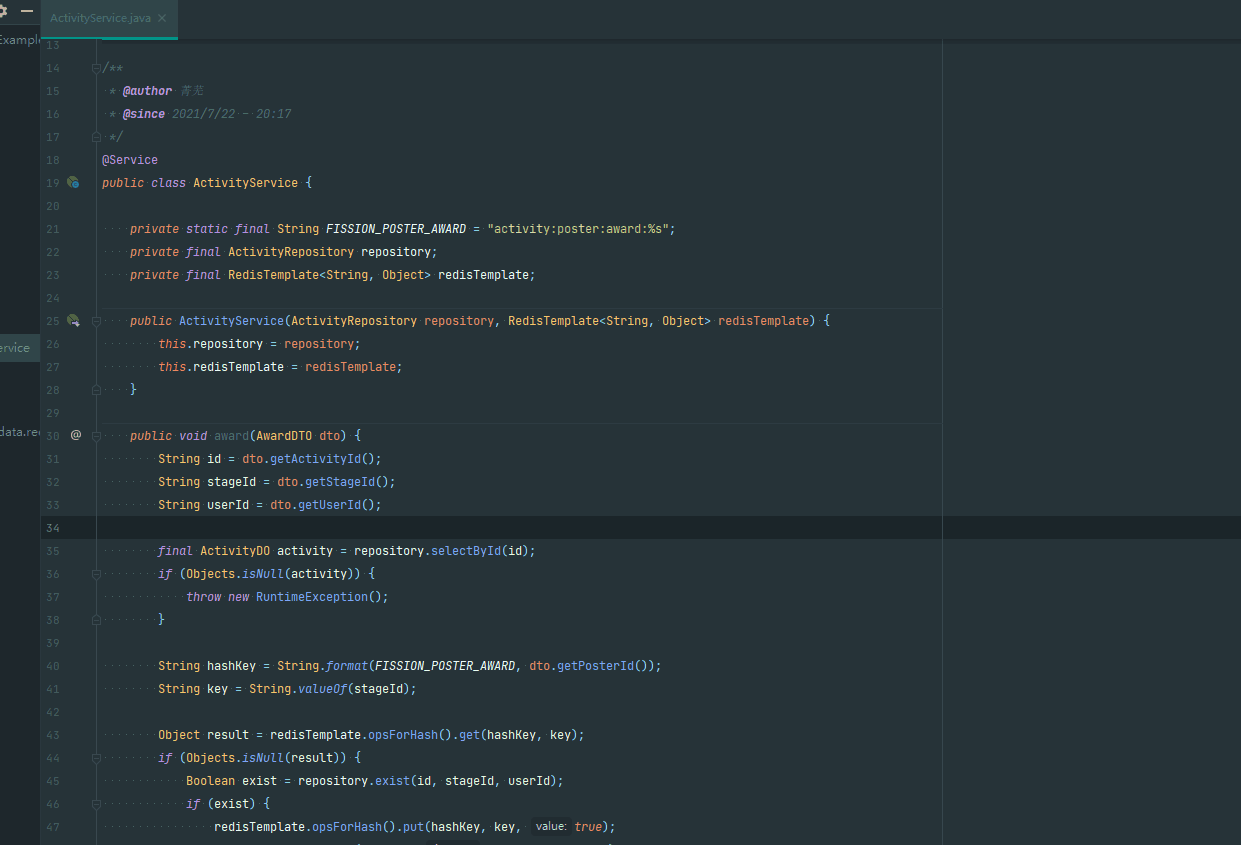Click the @author tag in the Javadoc
The width and height of the screenshot is (1241, 845).
pyautogui.click(x=148, y=91)
